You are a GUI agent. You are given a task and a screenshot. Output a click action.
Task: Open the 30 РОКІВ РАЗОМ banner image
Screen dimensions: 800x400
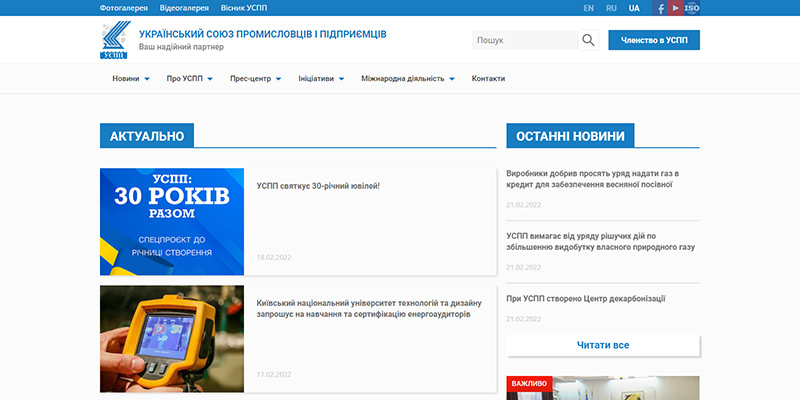click(x=172, y=222)
